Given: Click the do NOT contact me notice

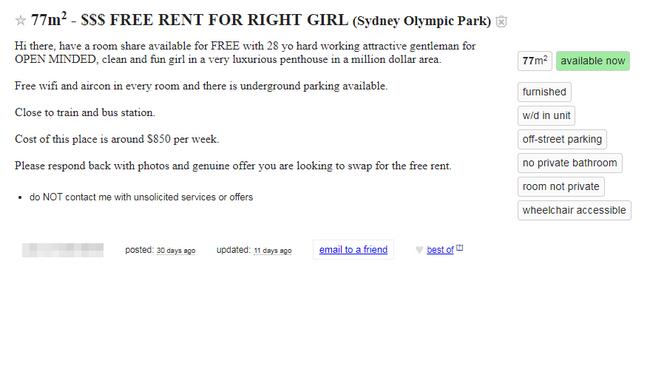Looking at the screenshot, I should click(x=141, y=197).
